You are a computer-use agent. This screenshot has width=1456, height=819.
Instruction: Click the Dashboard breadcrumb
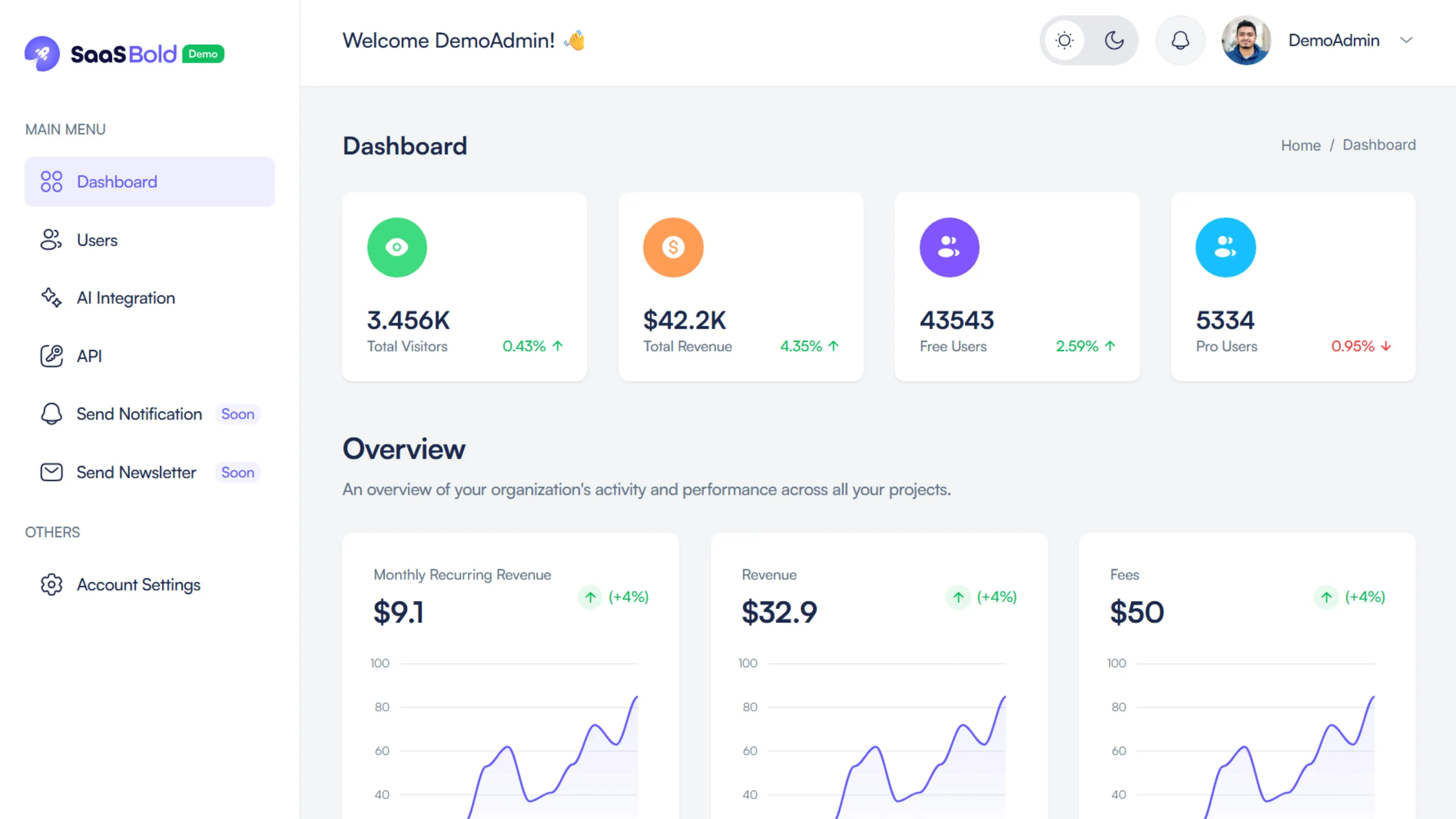click(x=1379, y=145)
